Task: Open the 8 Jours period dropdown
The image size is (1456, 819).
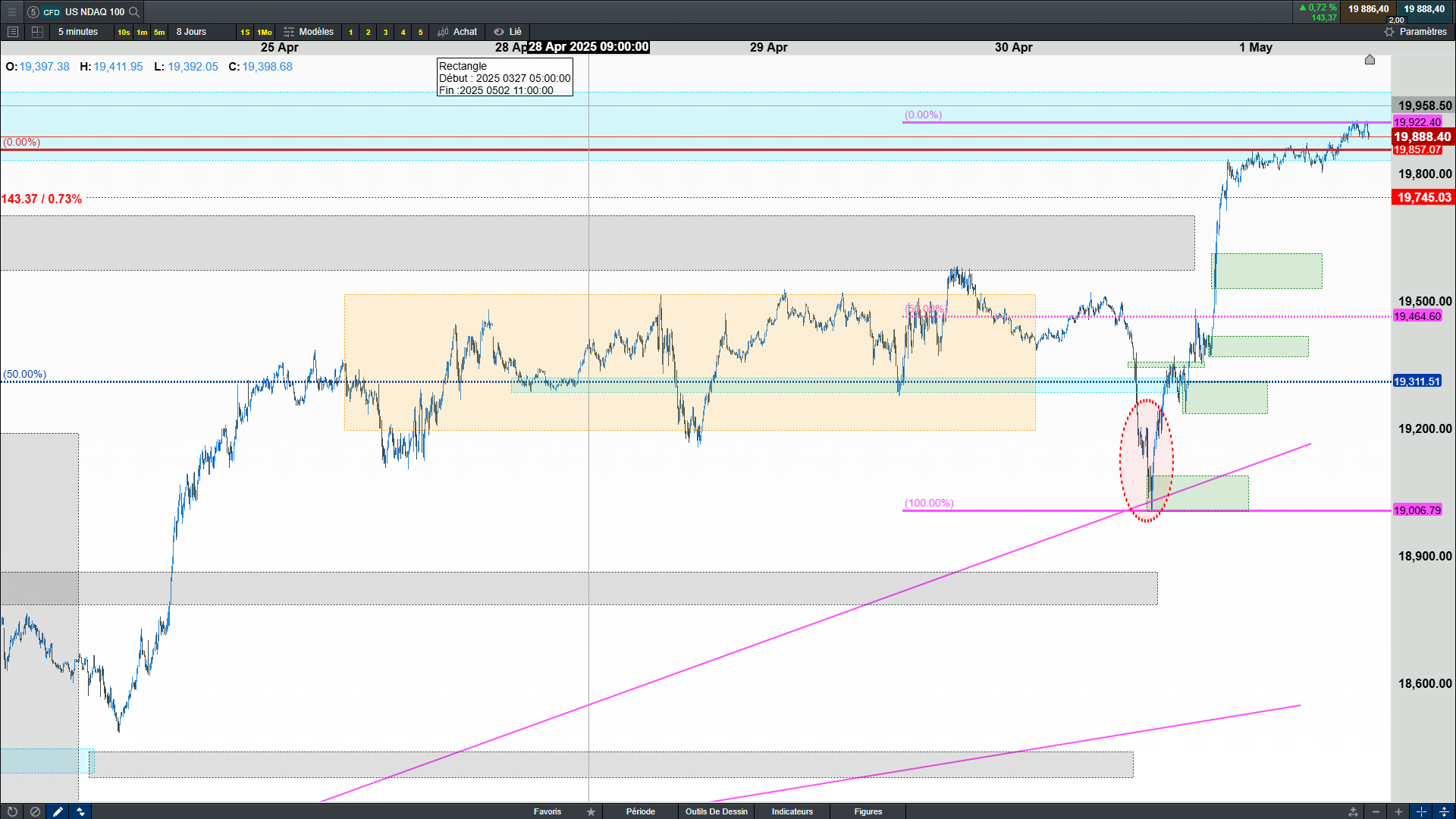Action: coord(191,32)
